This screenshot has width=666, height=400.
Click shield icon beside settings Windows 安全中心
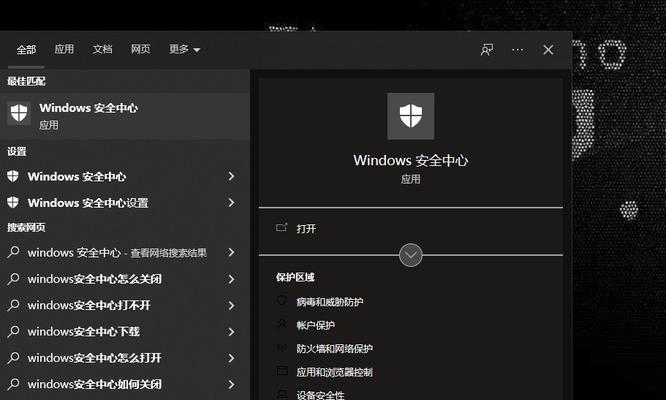click(x=13, y=176)
